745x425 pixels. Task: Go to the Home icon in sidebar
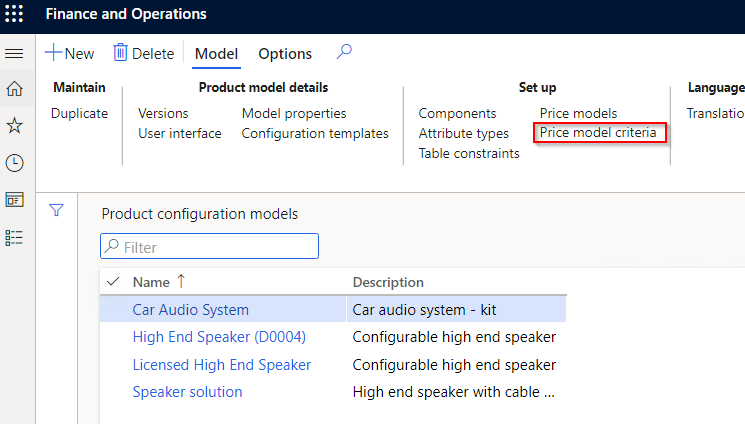click(14, 89)
